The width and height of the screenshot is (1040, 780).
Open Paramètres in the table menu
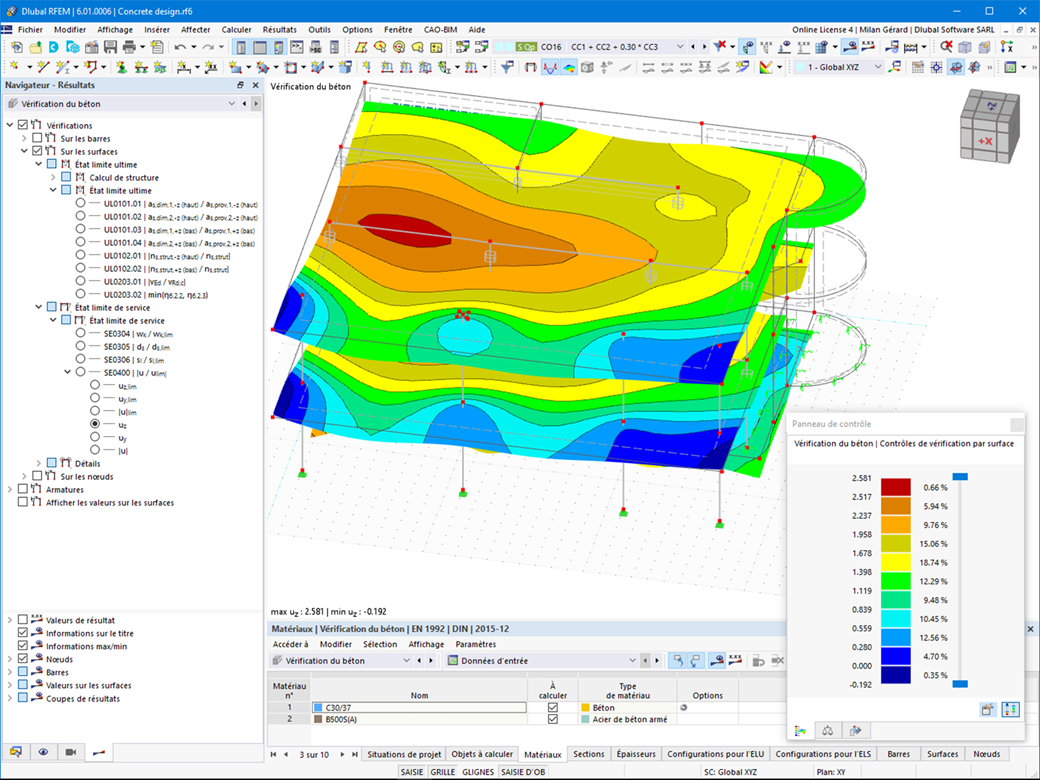(x=476, y=644)
